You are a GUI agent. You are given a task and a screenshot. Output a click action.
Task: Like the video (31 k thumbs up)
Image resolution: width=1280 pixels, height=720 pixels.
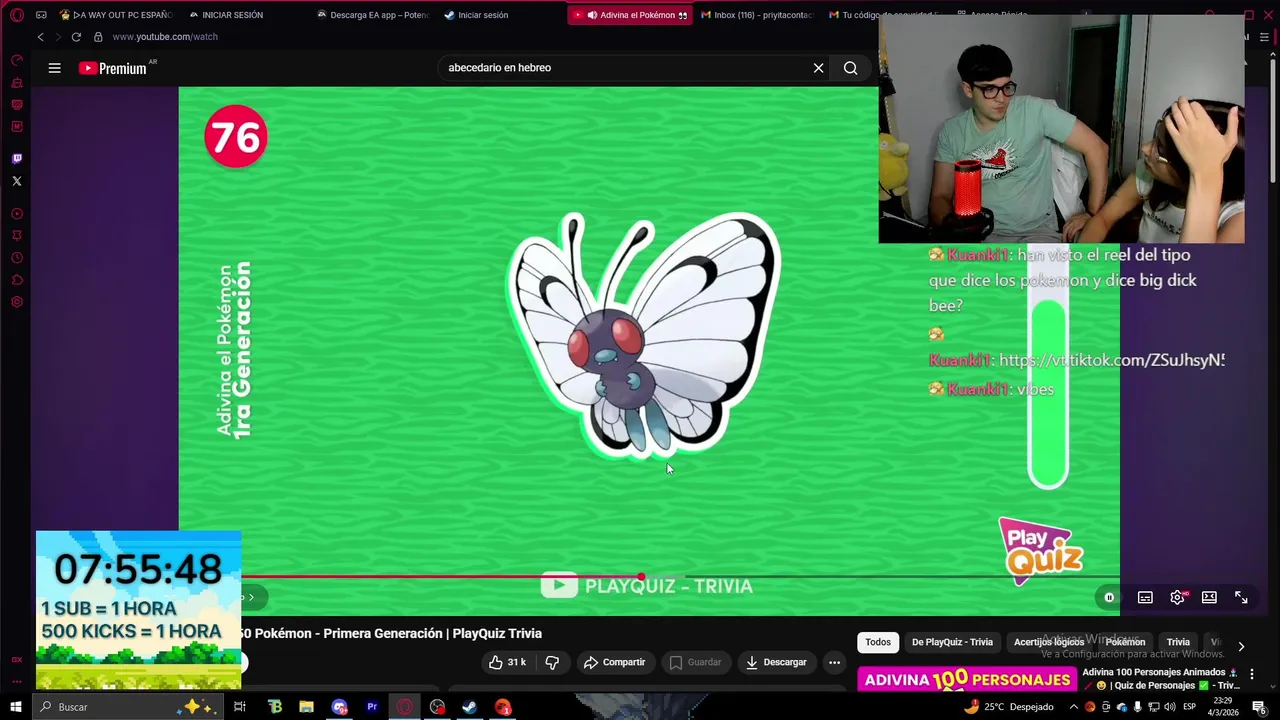click(x=507, y=662)
